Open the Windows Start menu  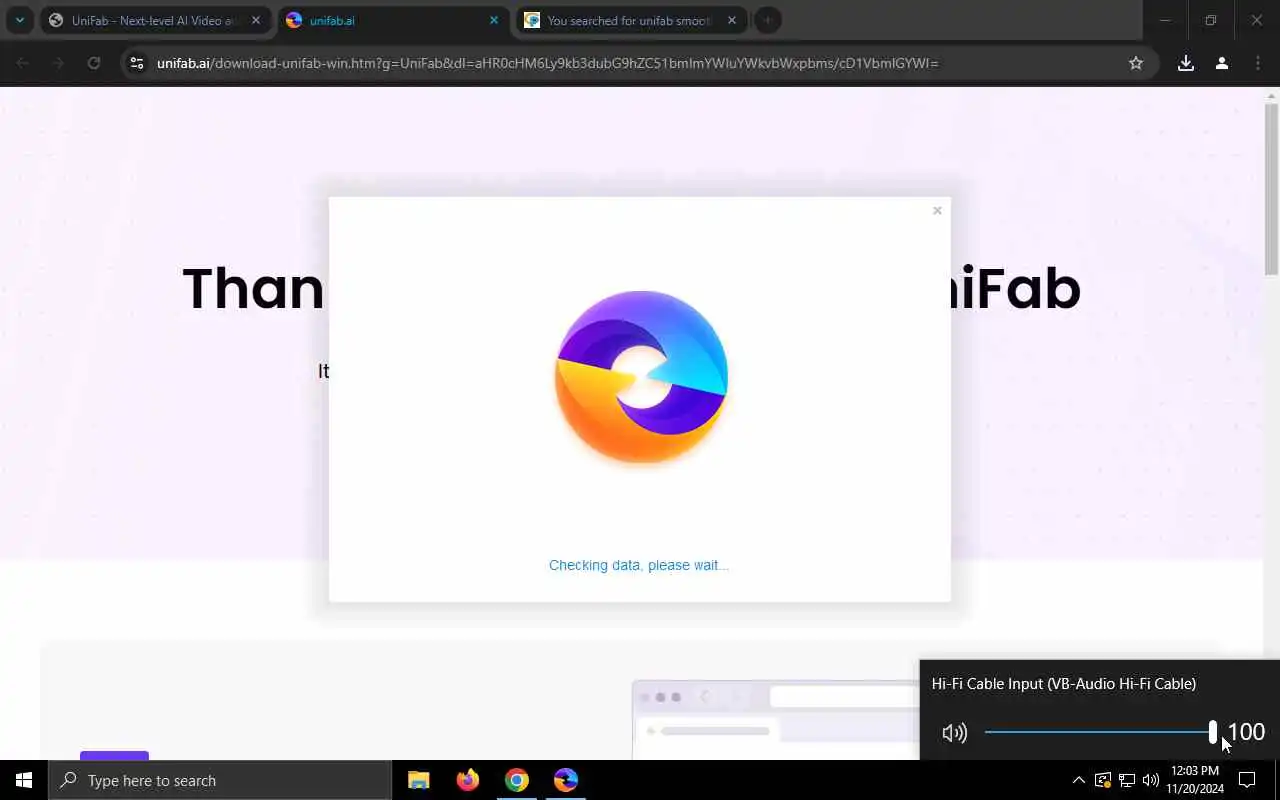[x=24, y=780]
